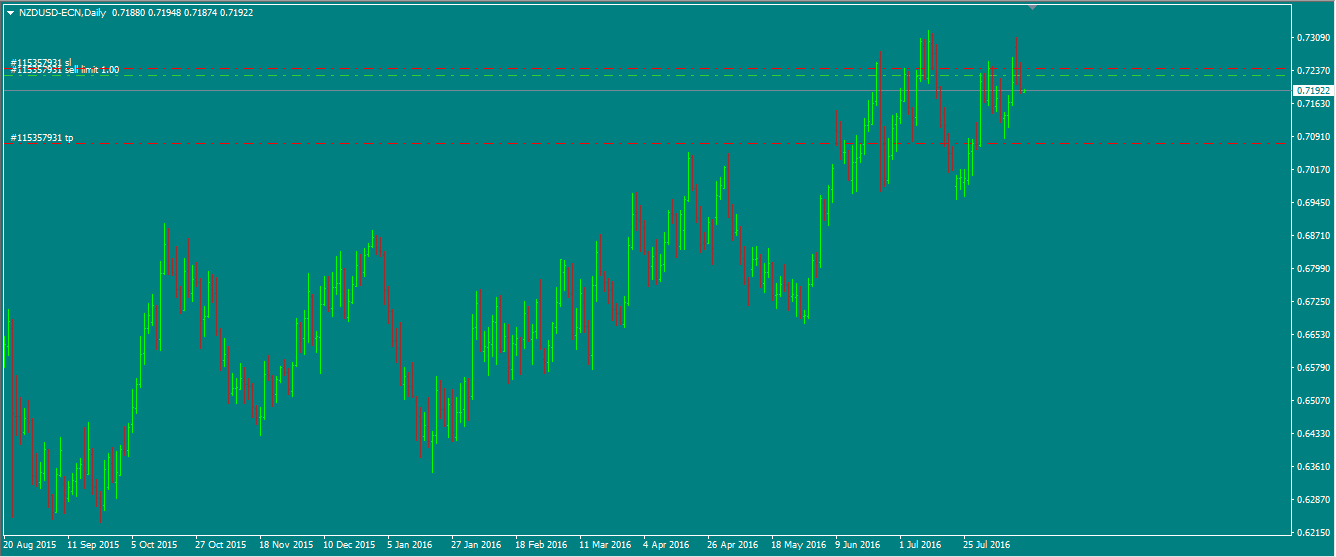Click price axis label 0.64330
This screenshot has width=1336, height=557.
pos(1312,434)
